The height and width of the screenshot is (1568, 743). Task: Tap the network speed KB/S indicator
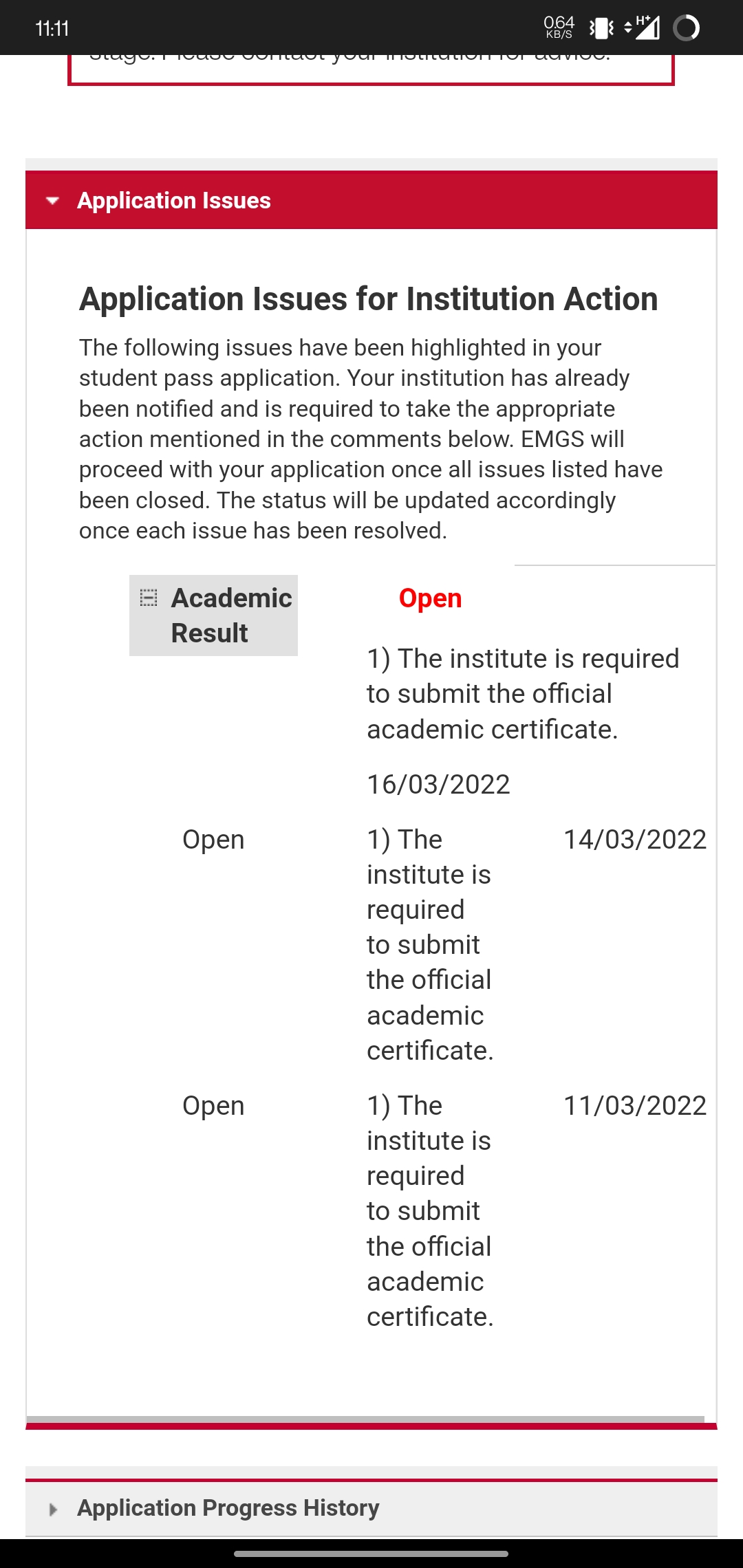pyautogui.click(x=559, y=28)
